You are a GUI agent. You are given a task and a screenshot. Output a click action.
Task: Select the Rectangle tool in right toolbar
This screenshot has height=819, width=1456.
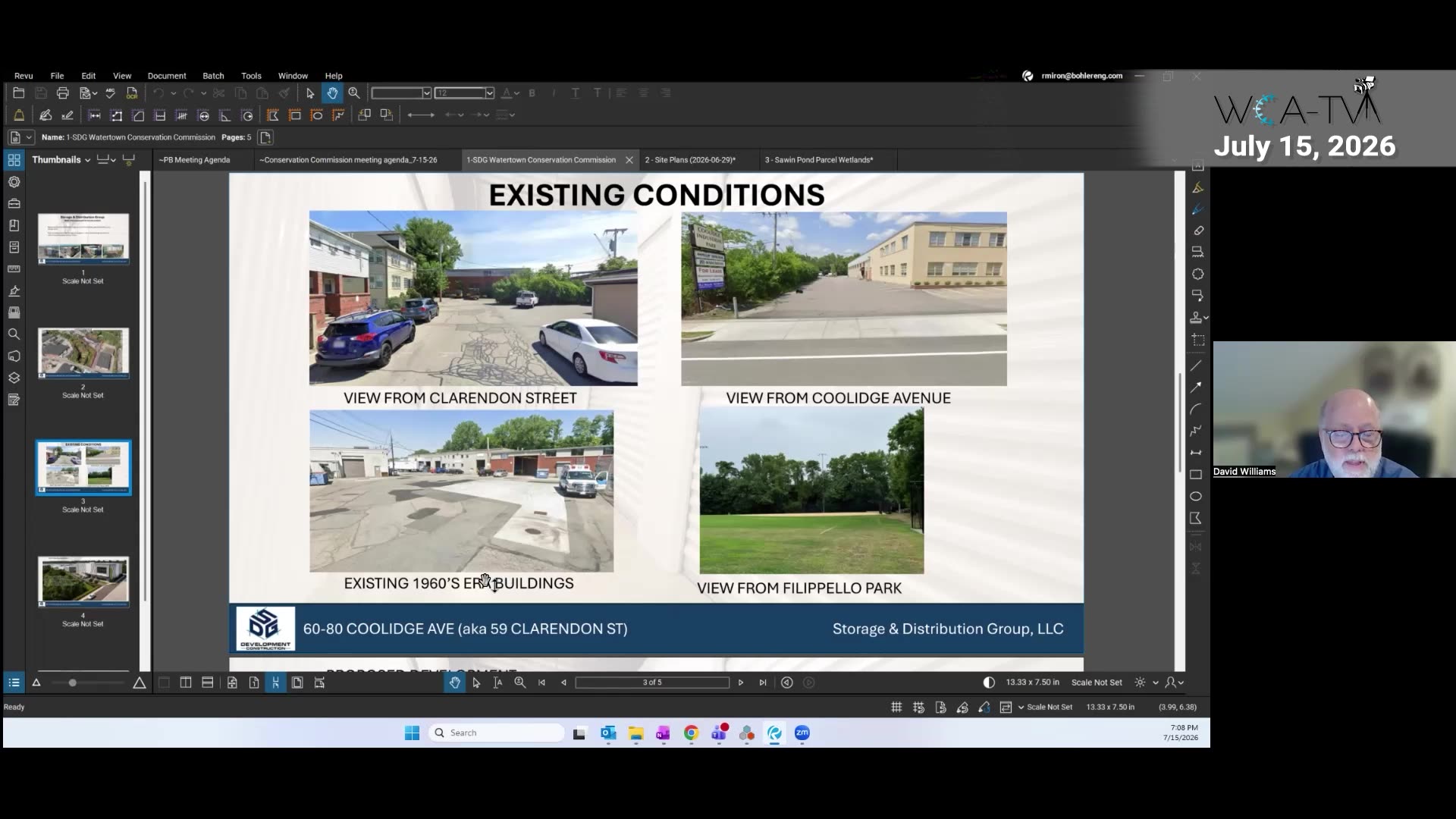[x=1197, y=475]
